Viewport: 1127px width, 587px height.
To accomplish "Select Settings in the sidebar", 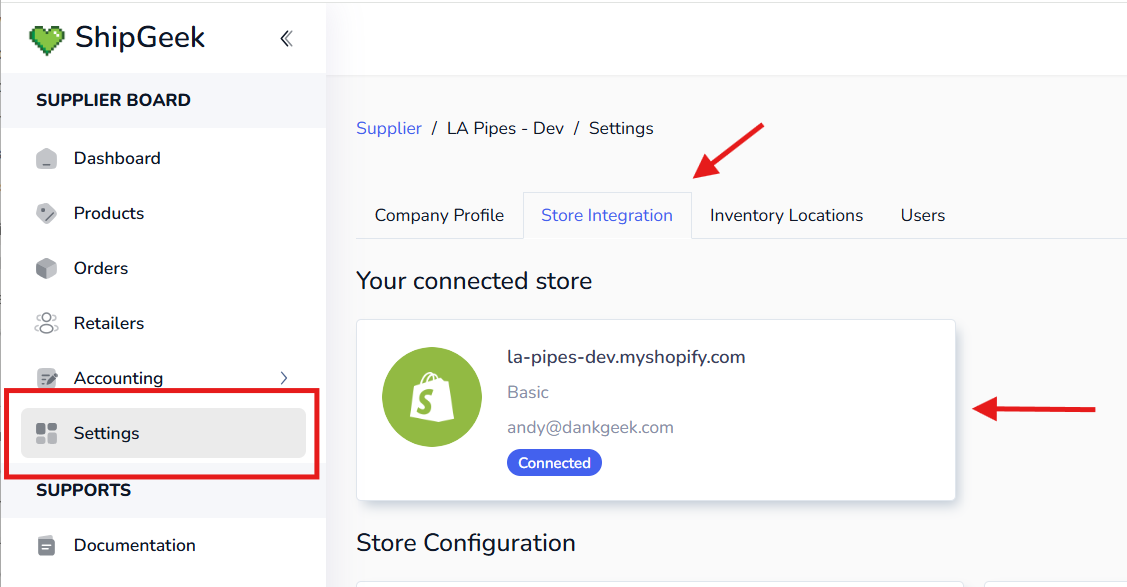I will click(x=163, y=433).
